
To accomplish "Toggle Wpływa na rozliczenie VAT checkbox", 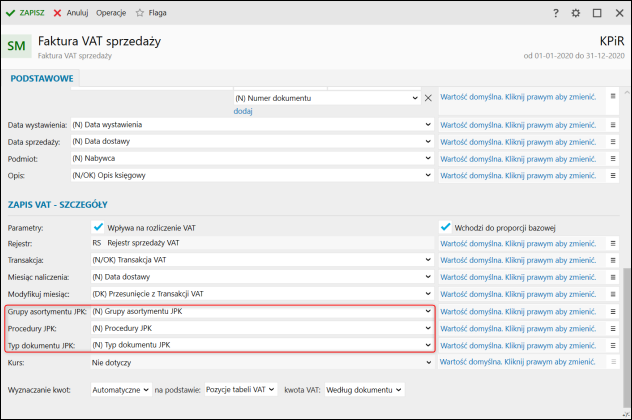I will click(99, 226).
